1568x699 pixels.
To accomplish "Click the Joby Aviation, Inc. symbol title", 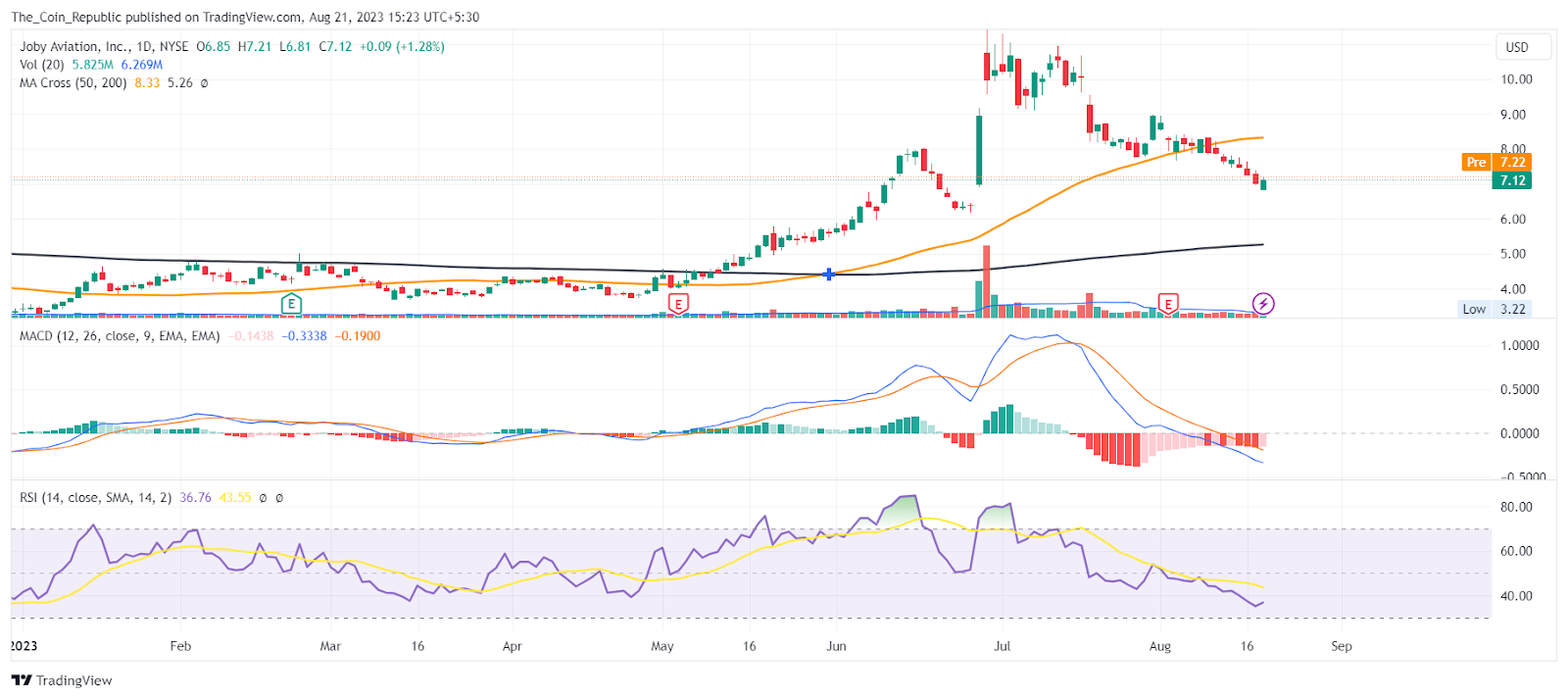I will 73,46.
